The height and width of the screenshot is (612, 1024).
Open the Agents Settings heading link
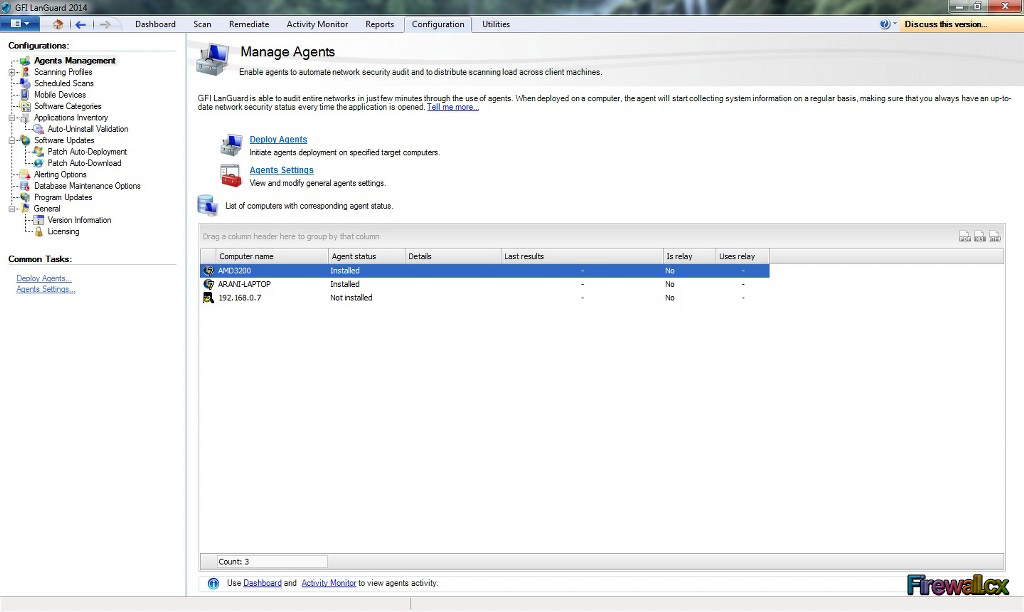(281, 170)
